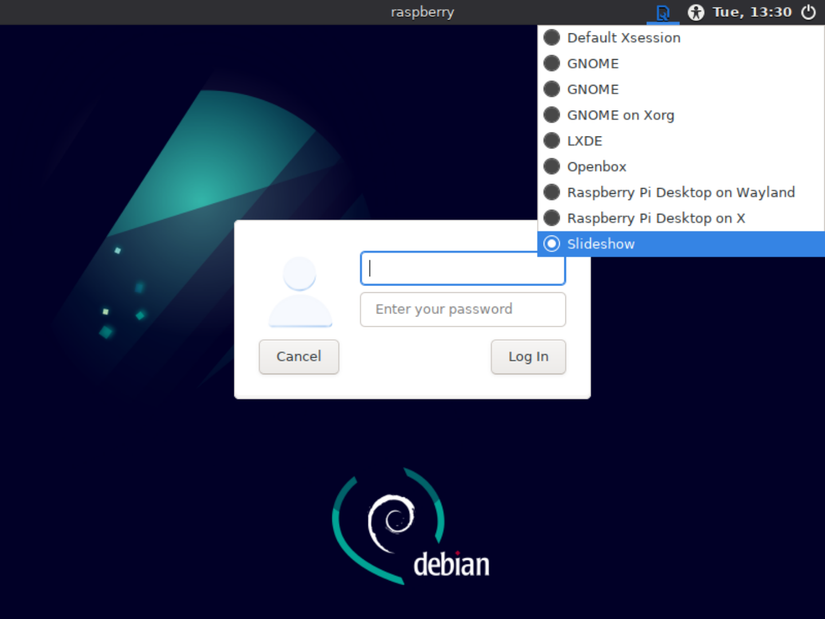Open the accessibility menu icon
The height and width of the screenshot is (619, 825).
pyautogui.click(x=696, y=13)
